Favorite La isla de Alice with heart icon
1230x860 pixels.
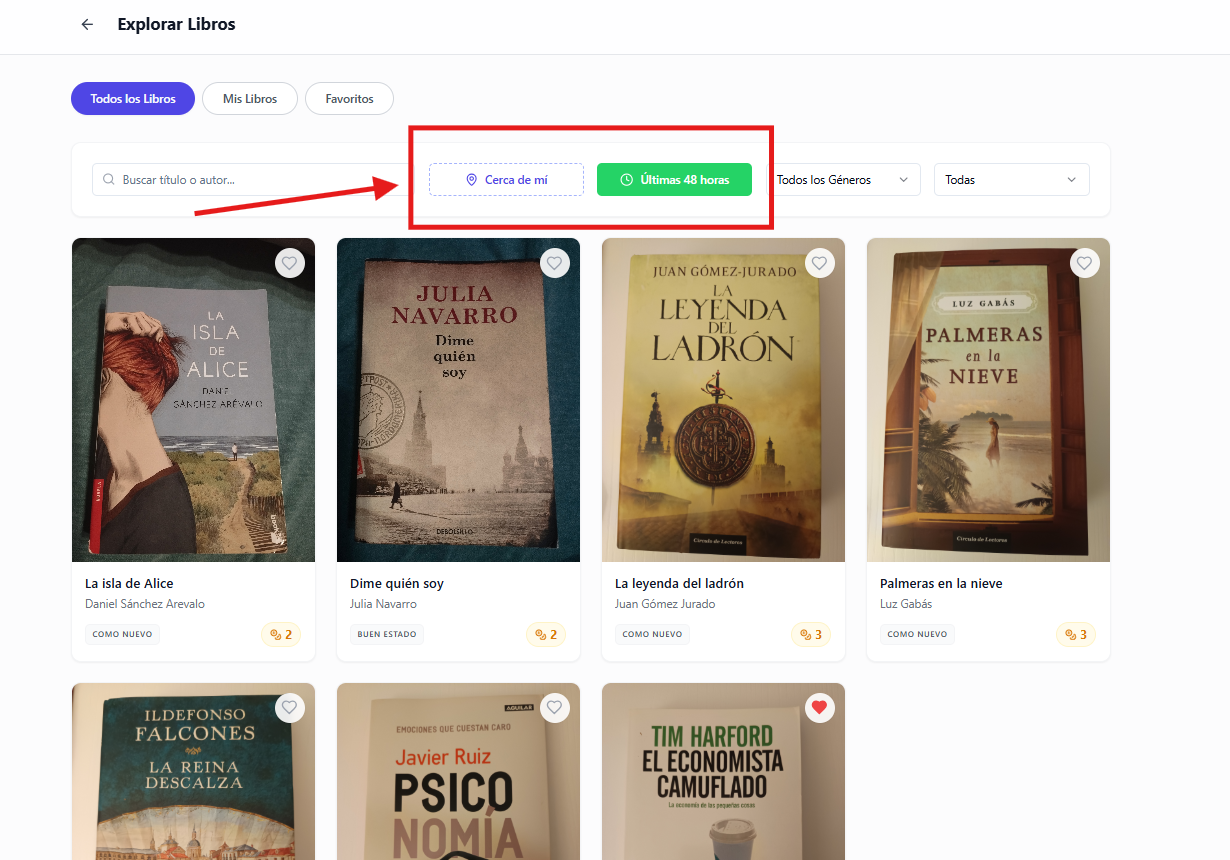pyautogui.click(x=290, y=263)
